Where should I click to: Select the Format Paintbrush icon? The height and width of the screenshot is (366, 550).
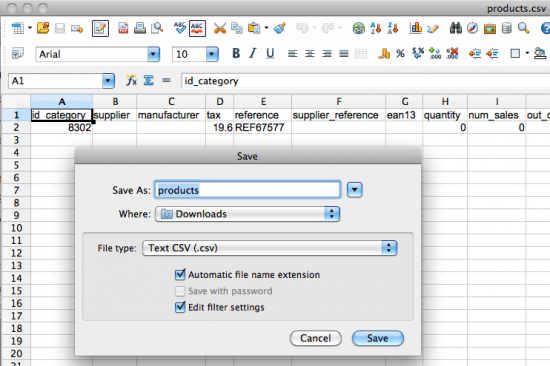click(280, 28)
